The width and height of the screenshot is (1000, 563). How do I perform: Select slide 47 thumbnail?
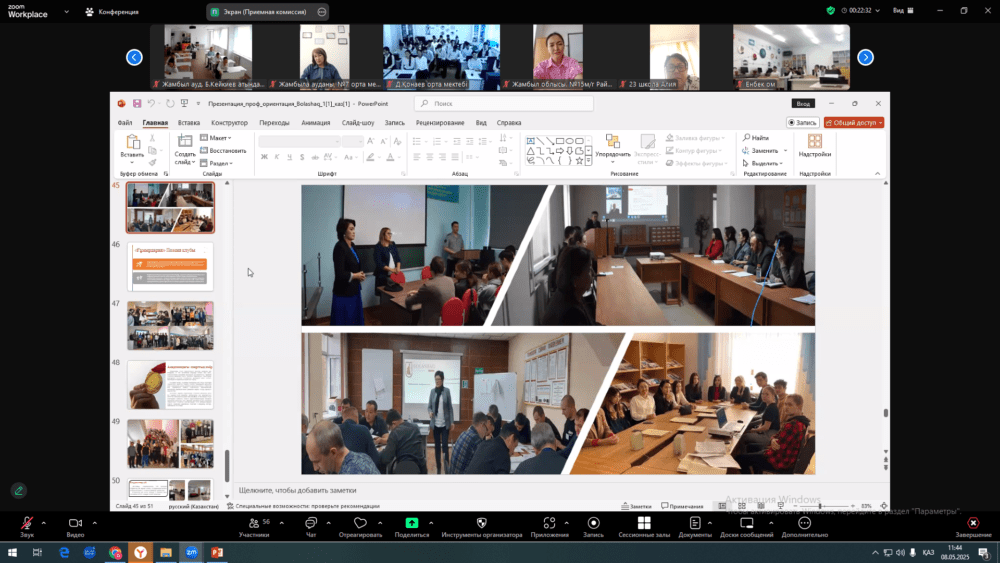[x=170, y=326]
